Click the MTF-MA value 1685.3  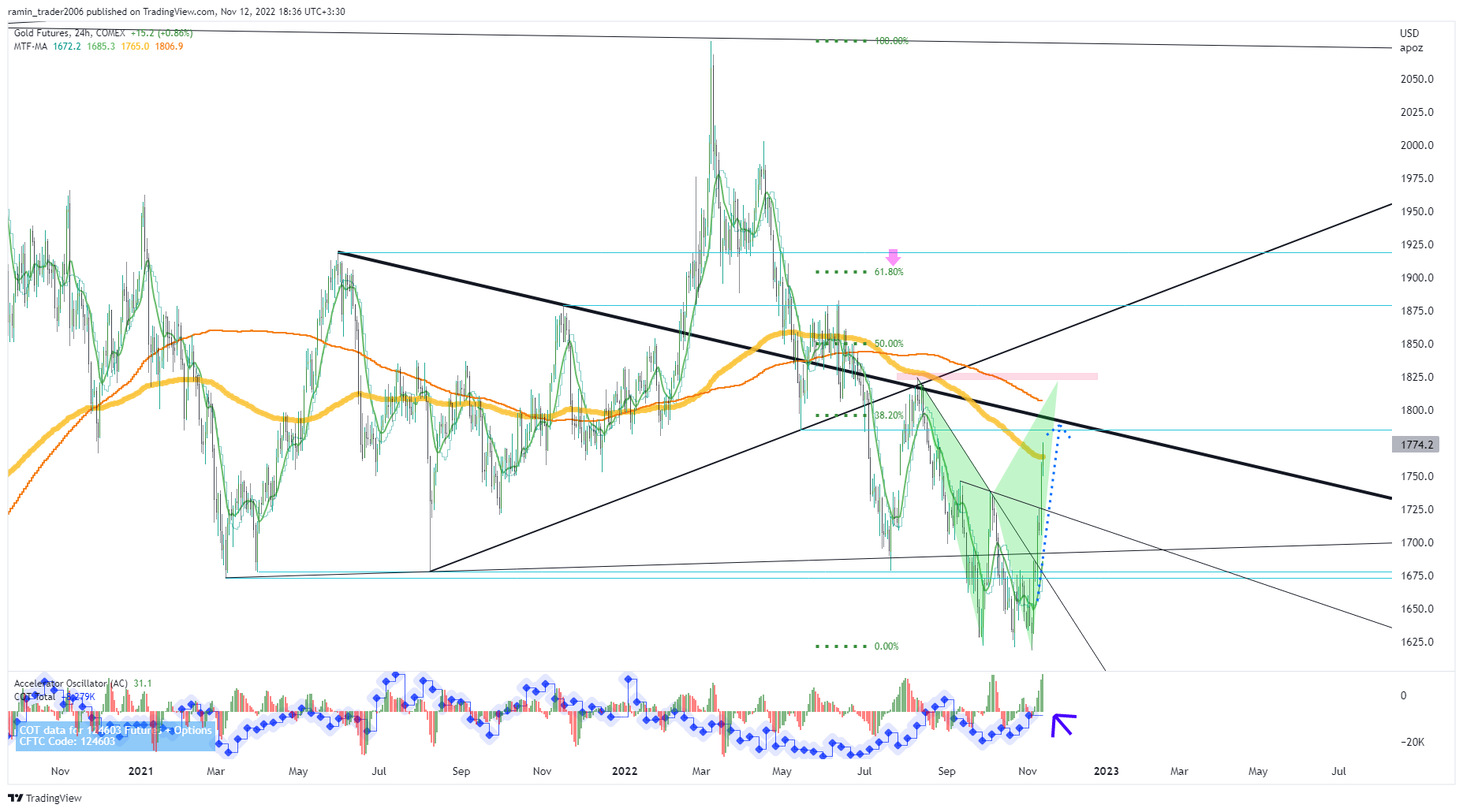click(101, 47)
